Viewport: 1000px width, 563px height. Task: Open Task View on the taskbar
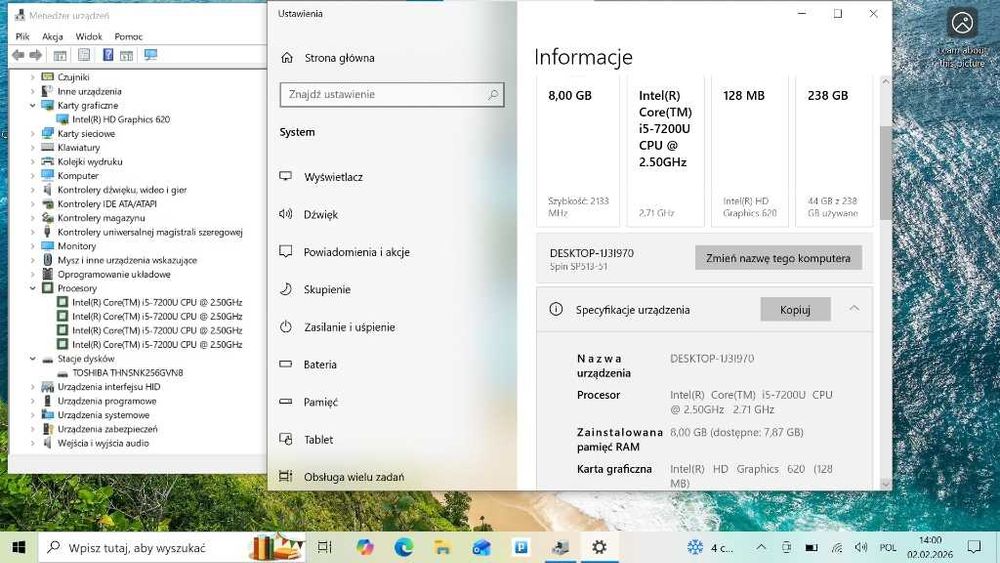tap(325, 548)
